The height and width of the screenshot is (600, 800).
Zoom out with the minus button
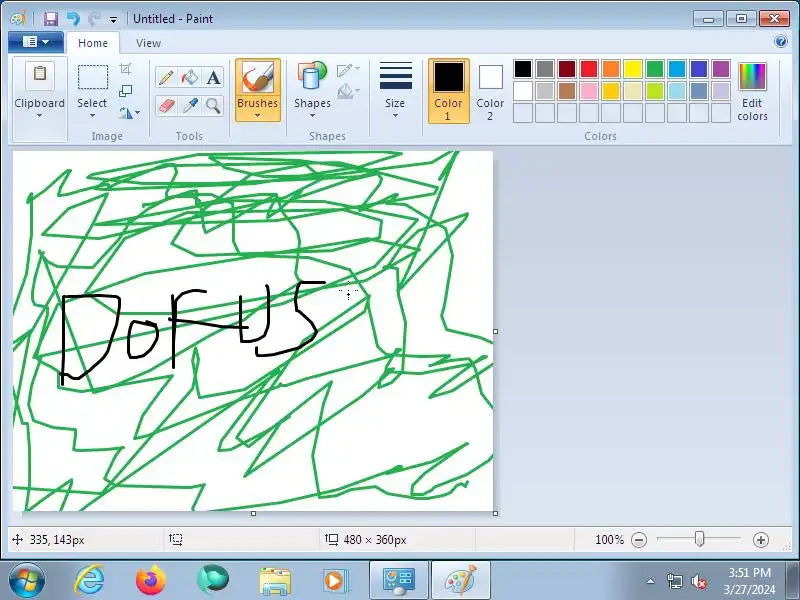639,540
